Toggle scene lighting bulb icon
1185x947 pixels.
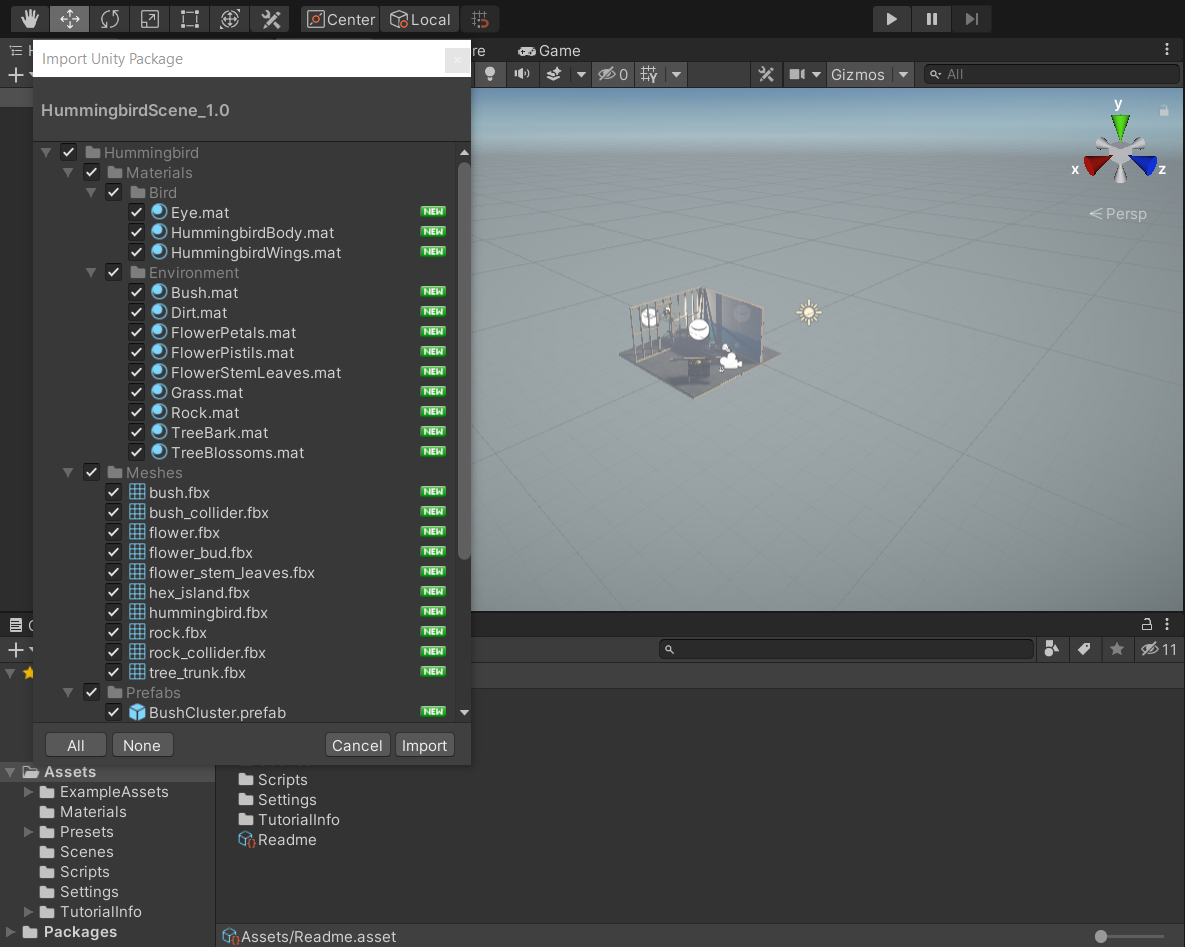click(x=490, y=74)
